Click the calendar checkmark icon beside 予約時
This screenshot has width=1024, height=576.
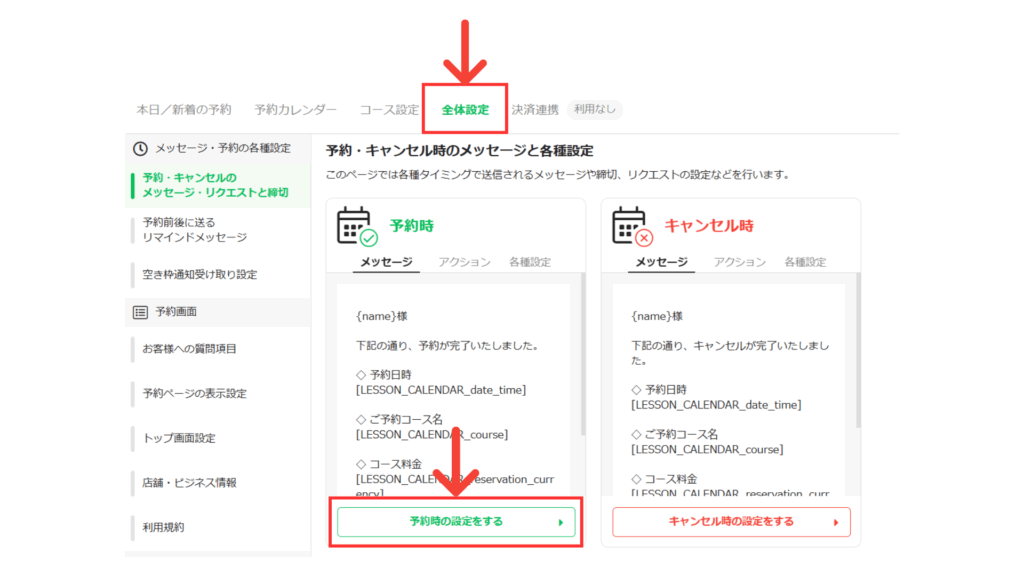coord(356,226)
